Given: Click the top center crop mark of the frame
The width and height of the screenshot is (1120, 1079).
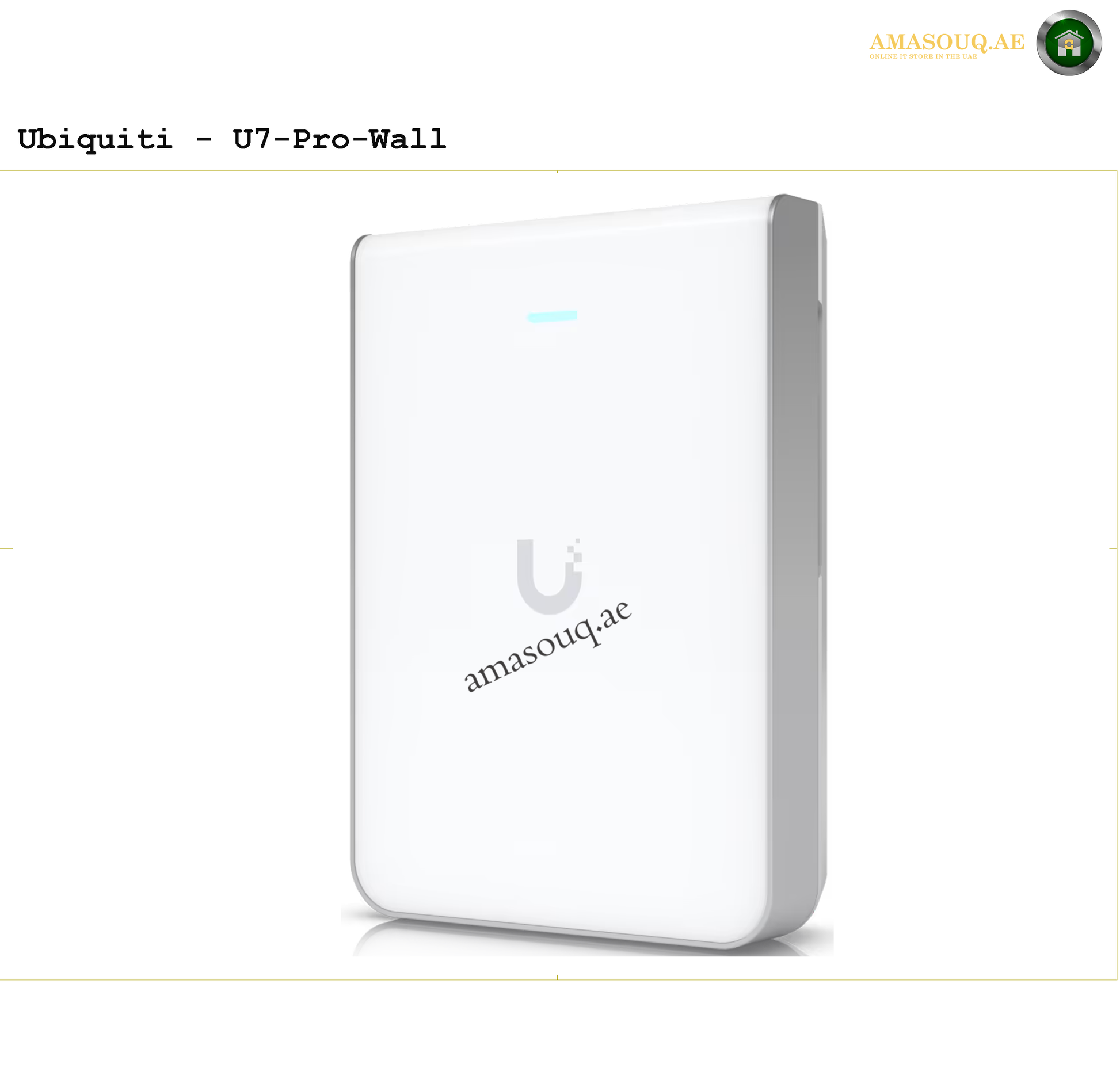Looking at the screenshot, I should [x=557, y=172].
